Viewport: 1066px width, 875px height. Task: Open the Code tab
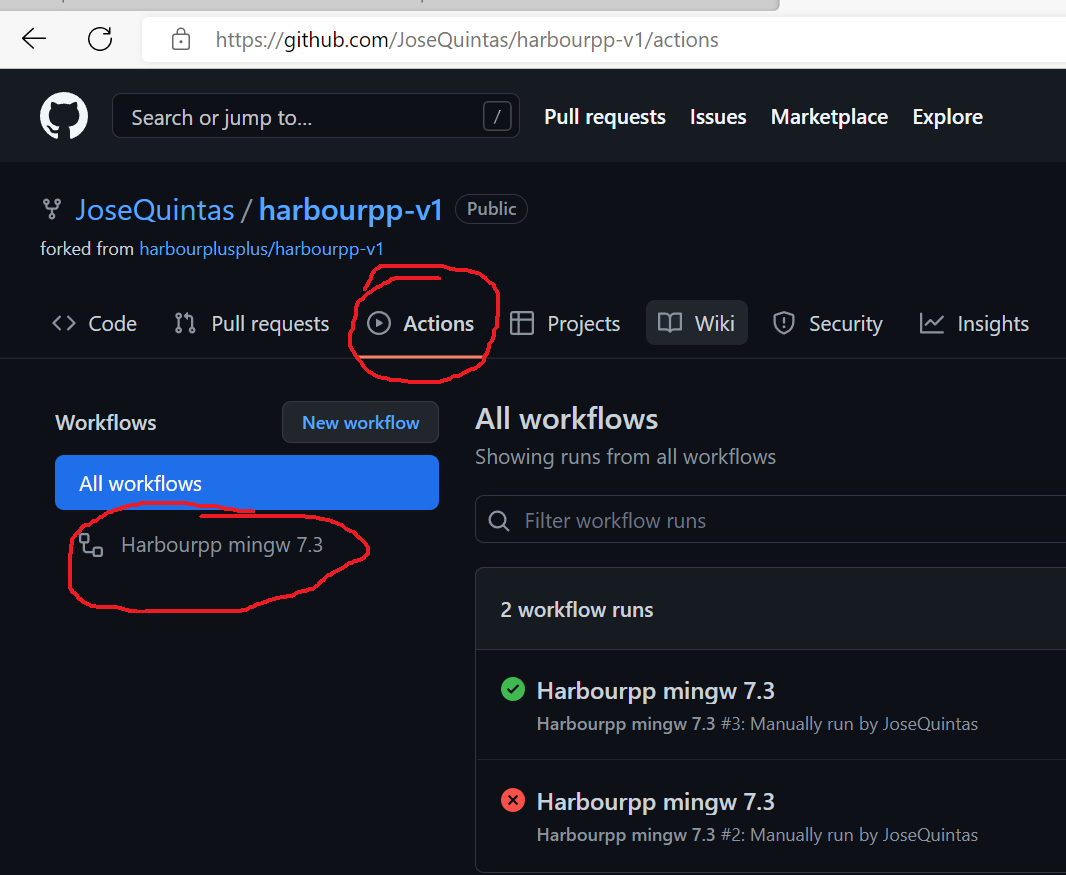(94, 324)
